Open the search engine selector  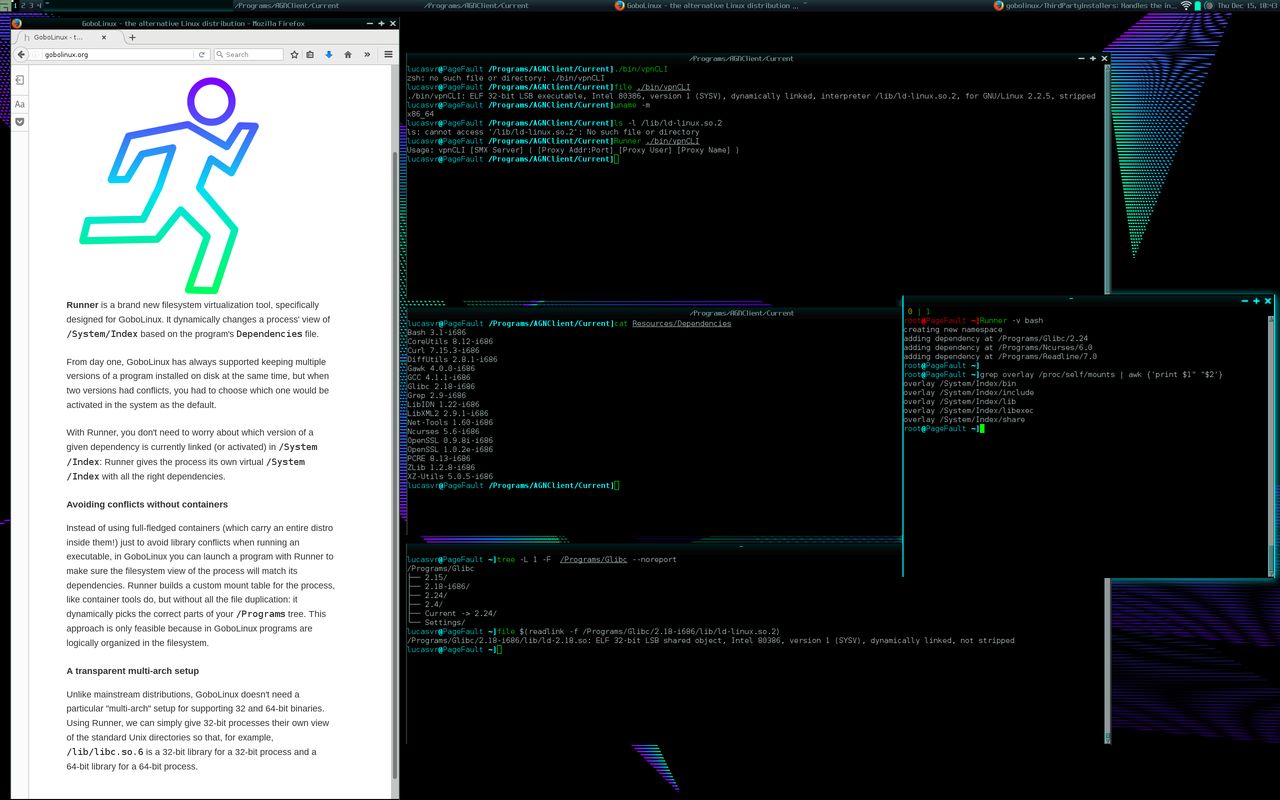(219, 54)
